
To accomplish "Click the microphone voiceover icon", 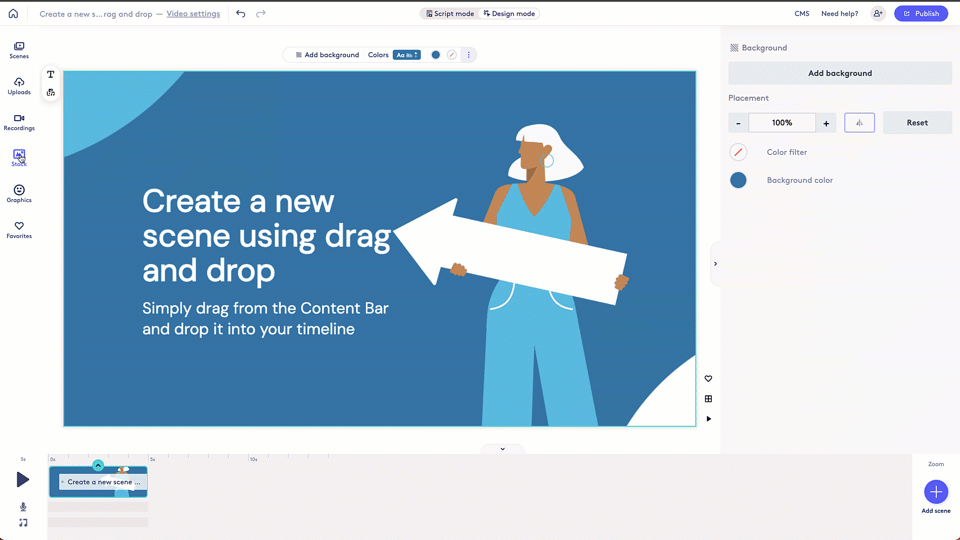I will point(23,507).
